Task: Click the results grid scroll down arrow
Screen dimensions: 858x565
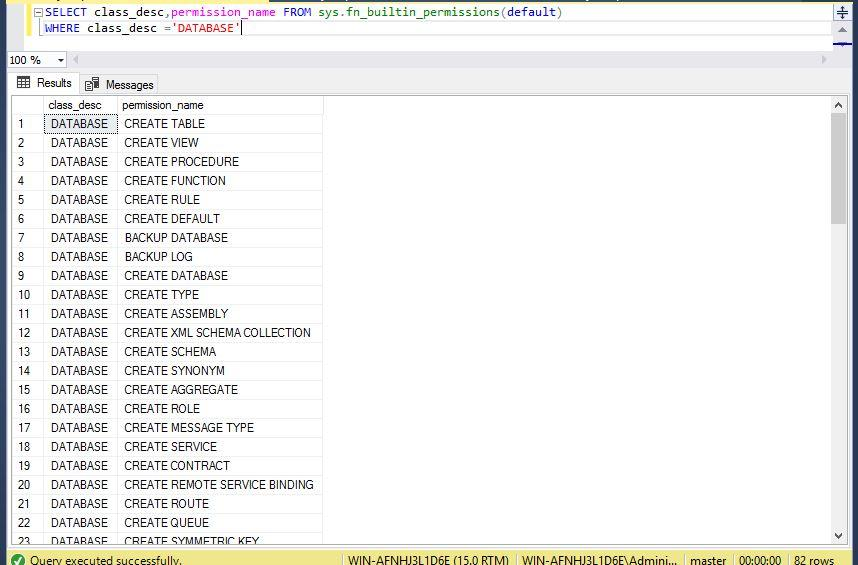Action: click(x=838, y=536)
